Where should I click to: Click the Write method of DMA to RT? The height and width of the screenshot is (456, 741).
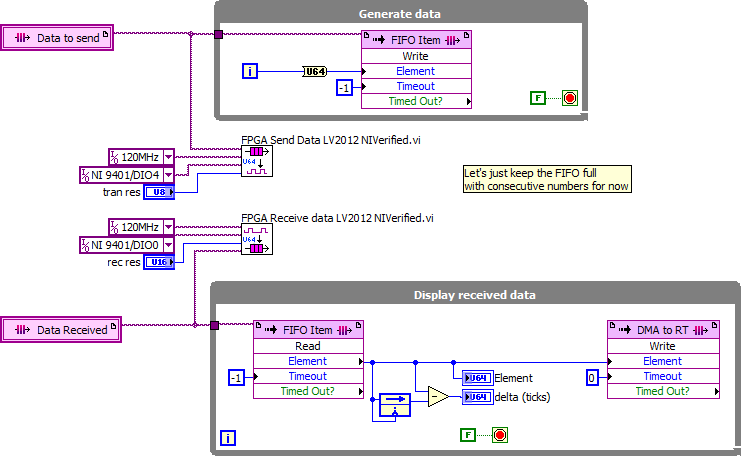[x=662, y=346]
